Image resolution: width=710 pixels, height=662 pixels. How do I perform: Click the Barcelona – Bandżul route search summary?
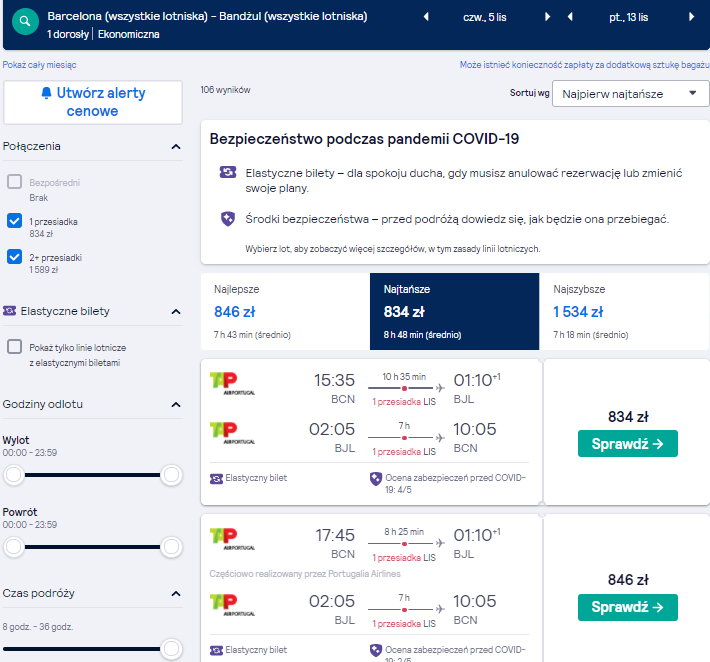pyautogui.click(x=207, y=16)
